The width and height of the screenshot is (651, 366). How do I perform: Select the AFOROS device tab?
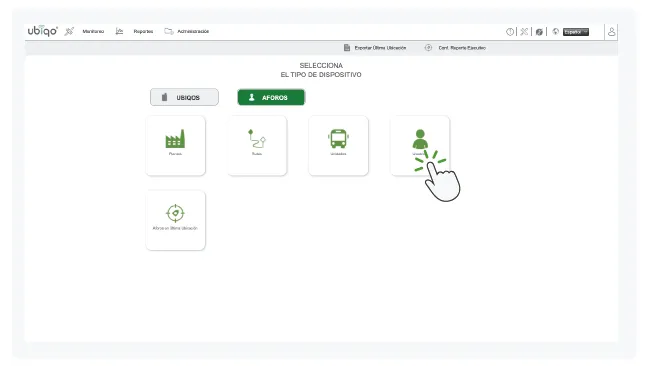(x=271, y=98)
